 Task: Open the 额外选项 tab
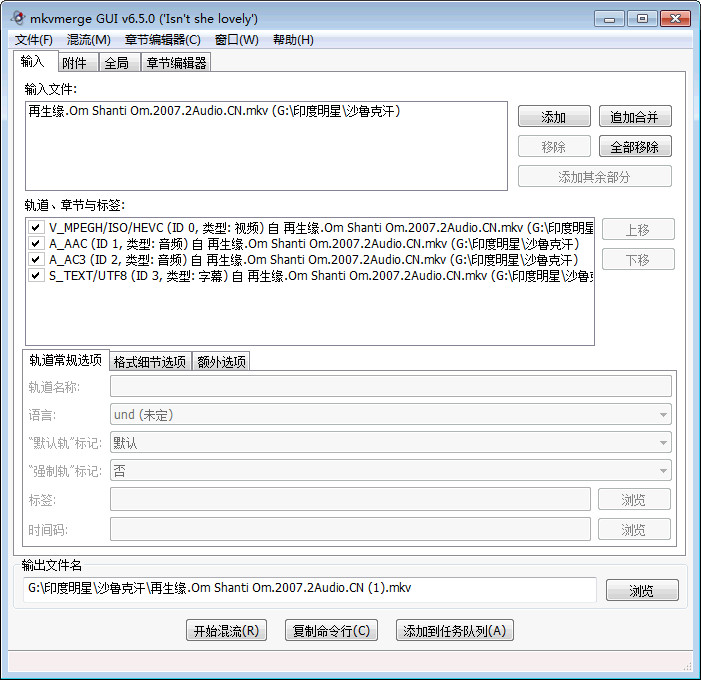[220, 362]
